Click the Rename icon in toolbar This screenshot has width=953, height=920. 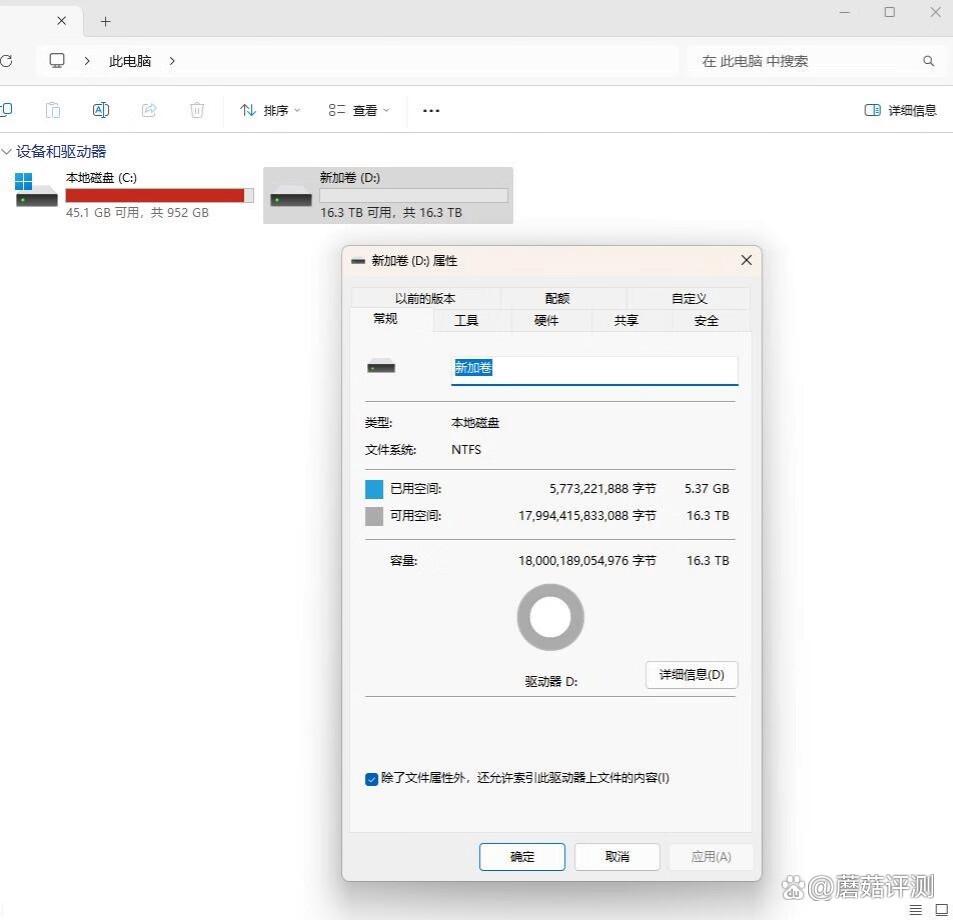point(101,110)
